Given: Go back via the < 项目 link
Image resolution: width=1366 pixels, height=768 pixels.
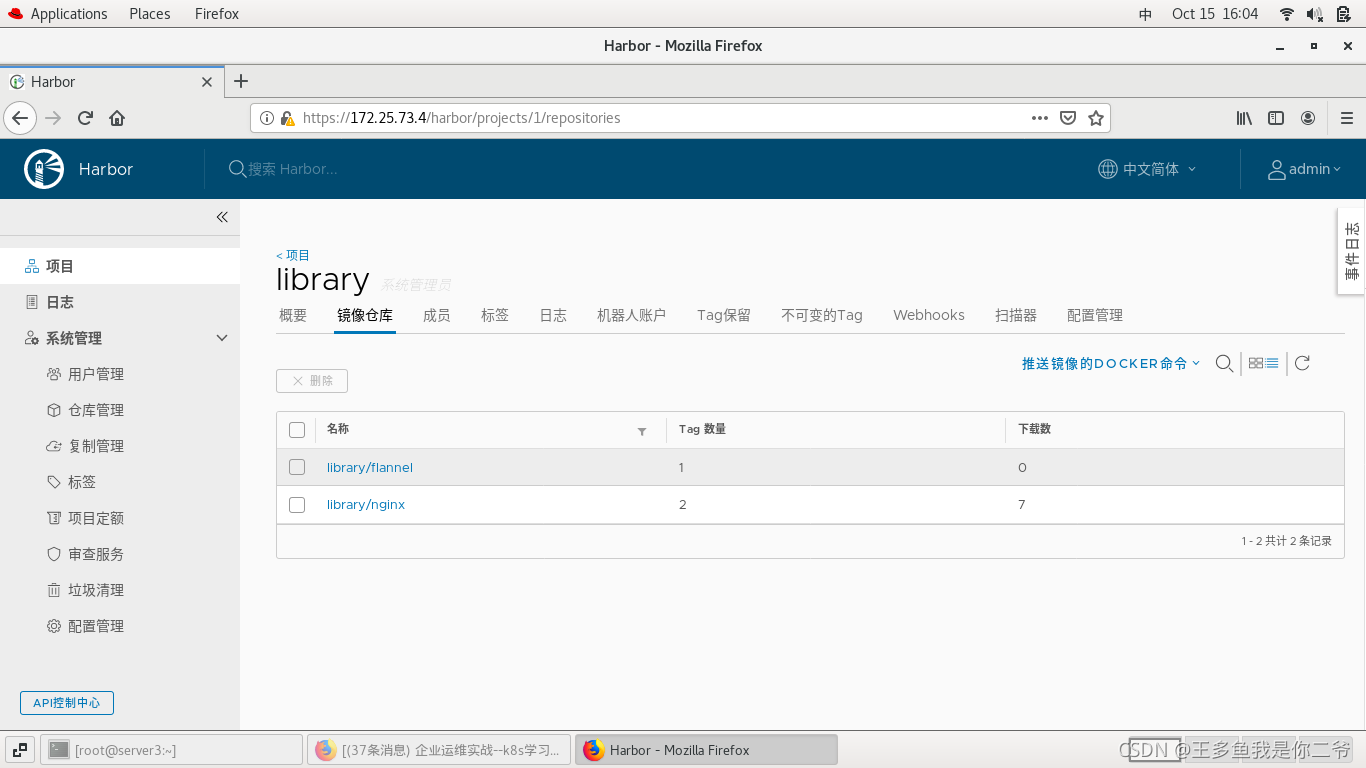Looking at the screenshot, I should click(x=293, y=255).
